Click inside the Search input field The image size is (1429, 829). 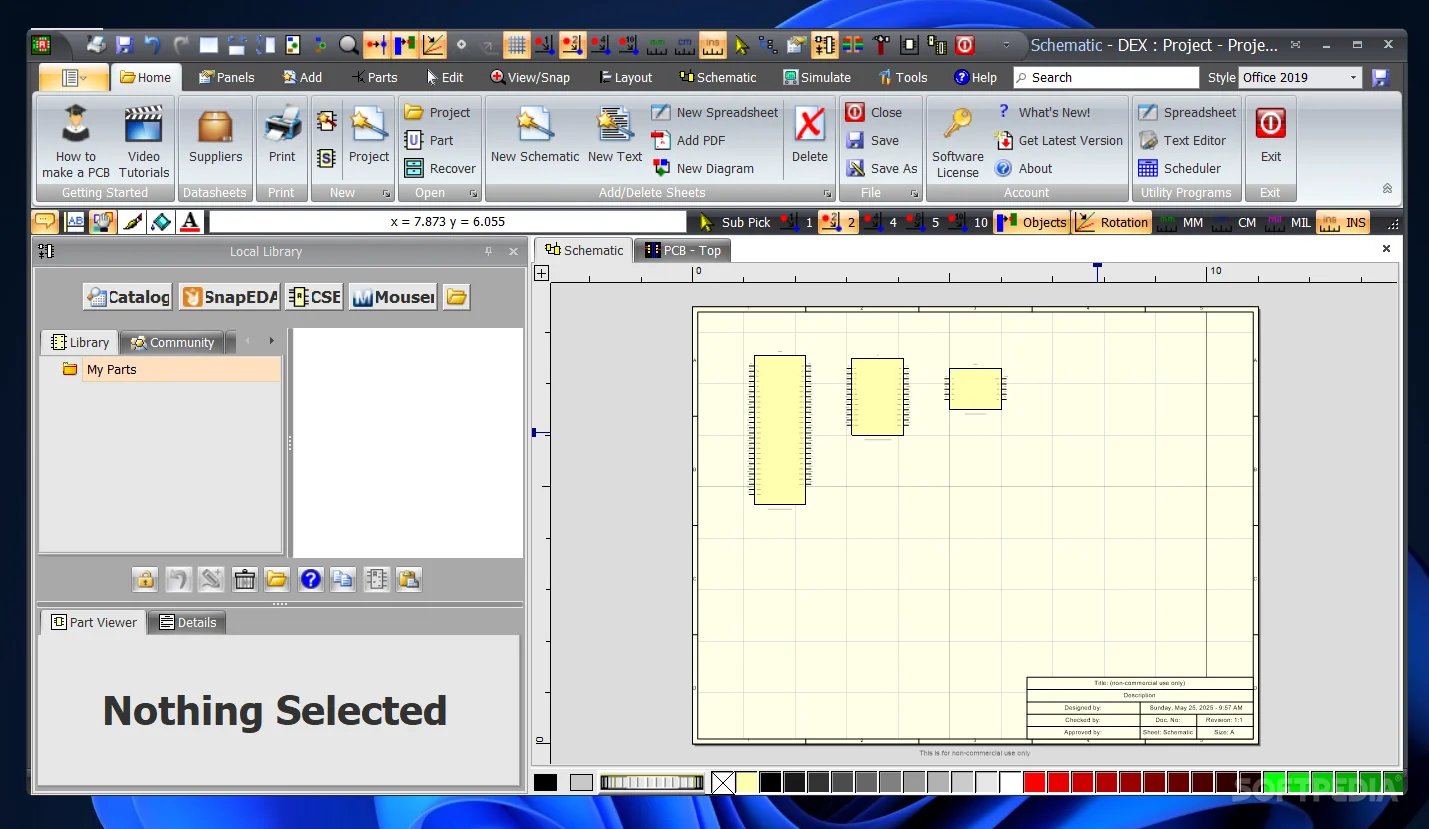pyautogui.click(x=1105, y=77)
